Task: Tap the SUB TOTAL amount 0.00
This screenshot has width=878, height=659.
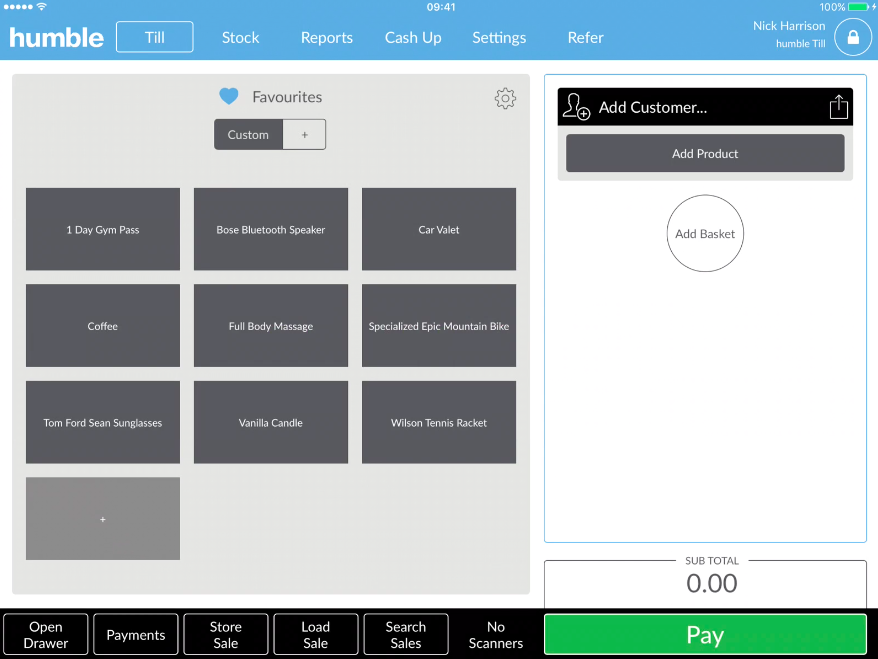Action: (x=711, y=583)
